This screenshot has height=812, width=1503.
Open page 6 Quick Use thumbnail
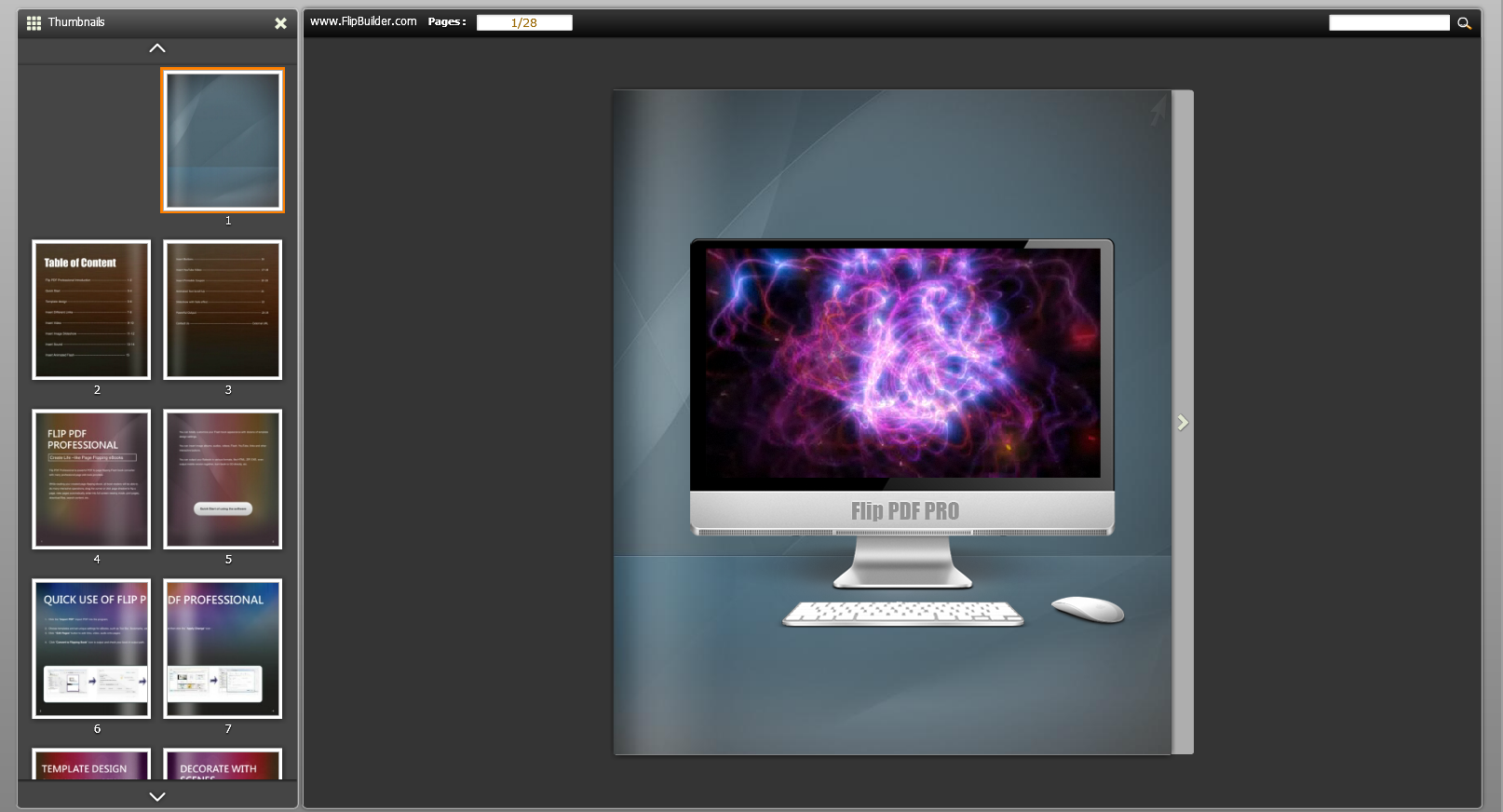coord(91,649)
